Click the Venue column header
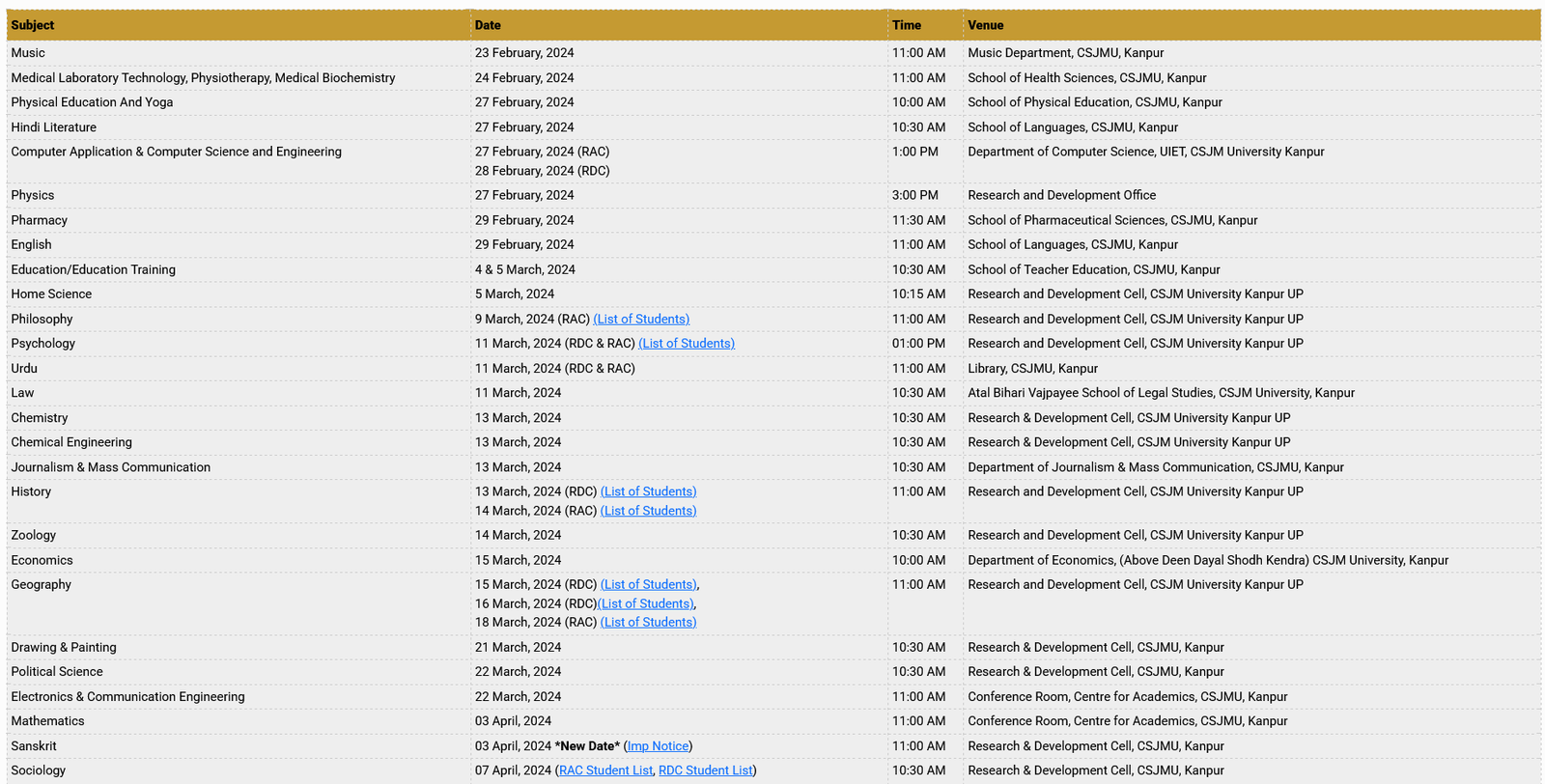The width and height of the screenshot is (1545, 784). point(986,25)
